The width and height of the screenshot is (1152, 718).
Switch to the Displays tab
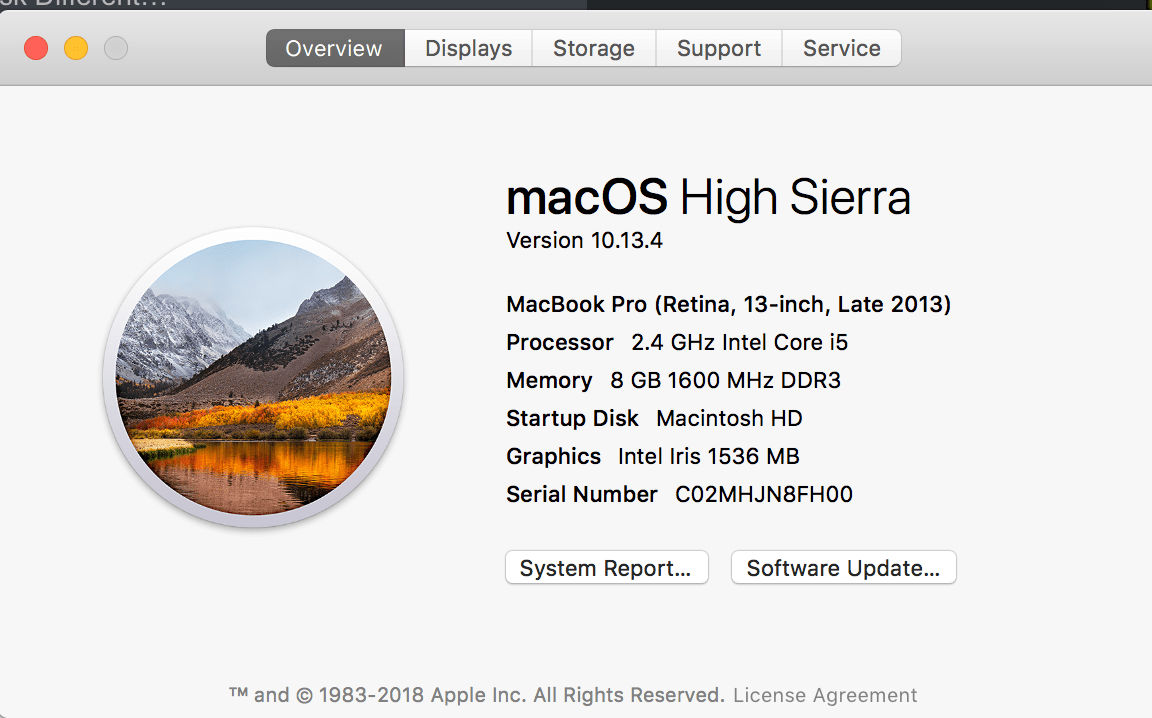pos(467,47)
